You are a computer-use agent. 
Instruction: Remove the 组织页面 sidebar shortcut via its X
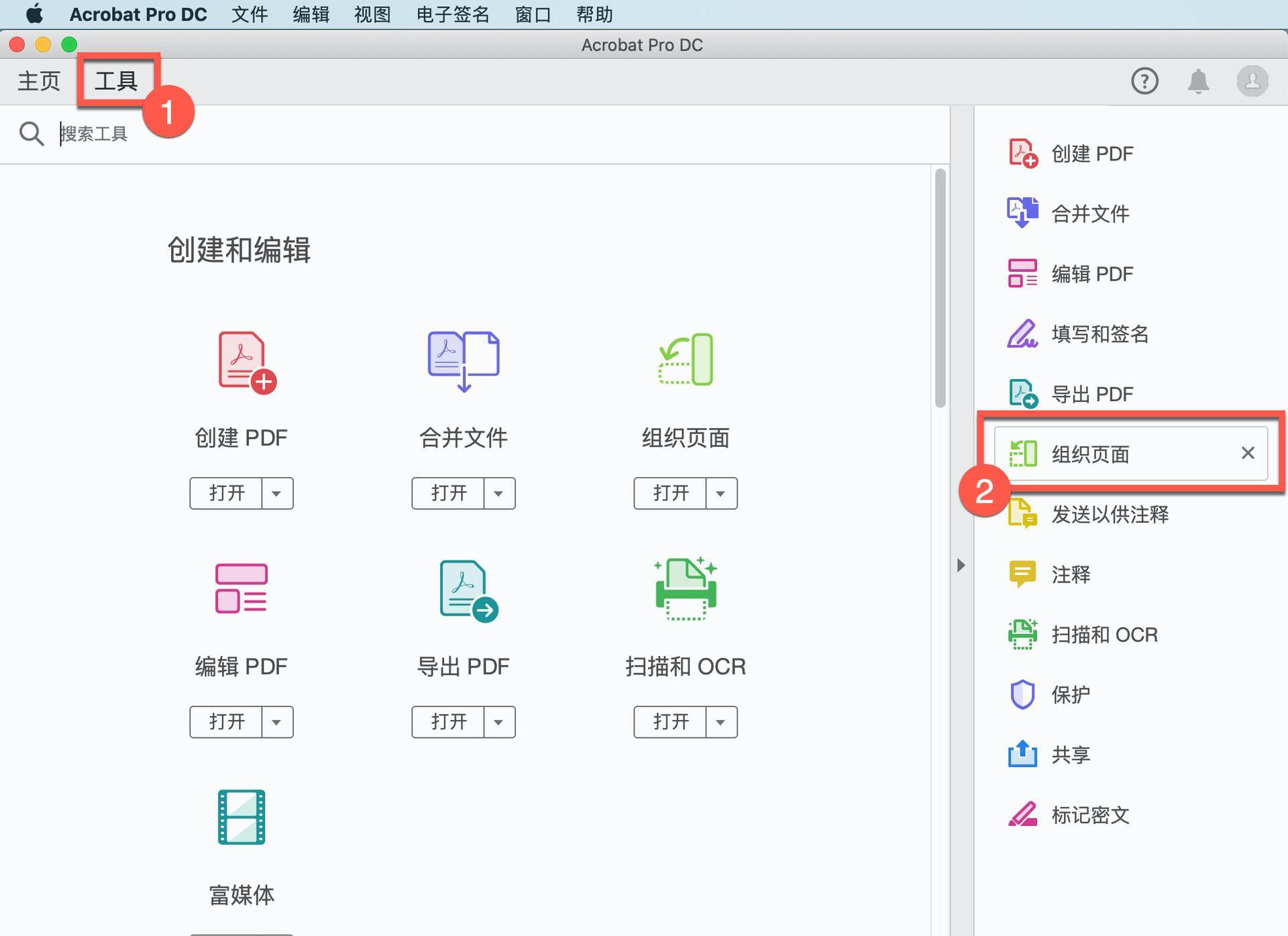[1248, 453]
